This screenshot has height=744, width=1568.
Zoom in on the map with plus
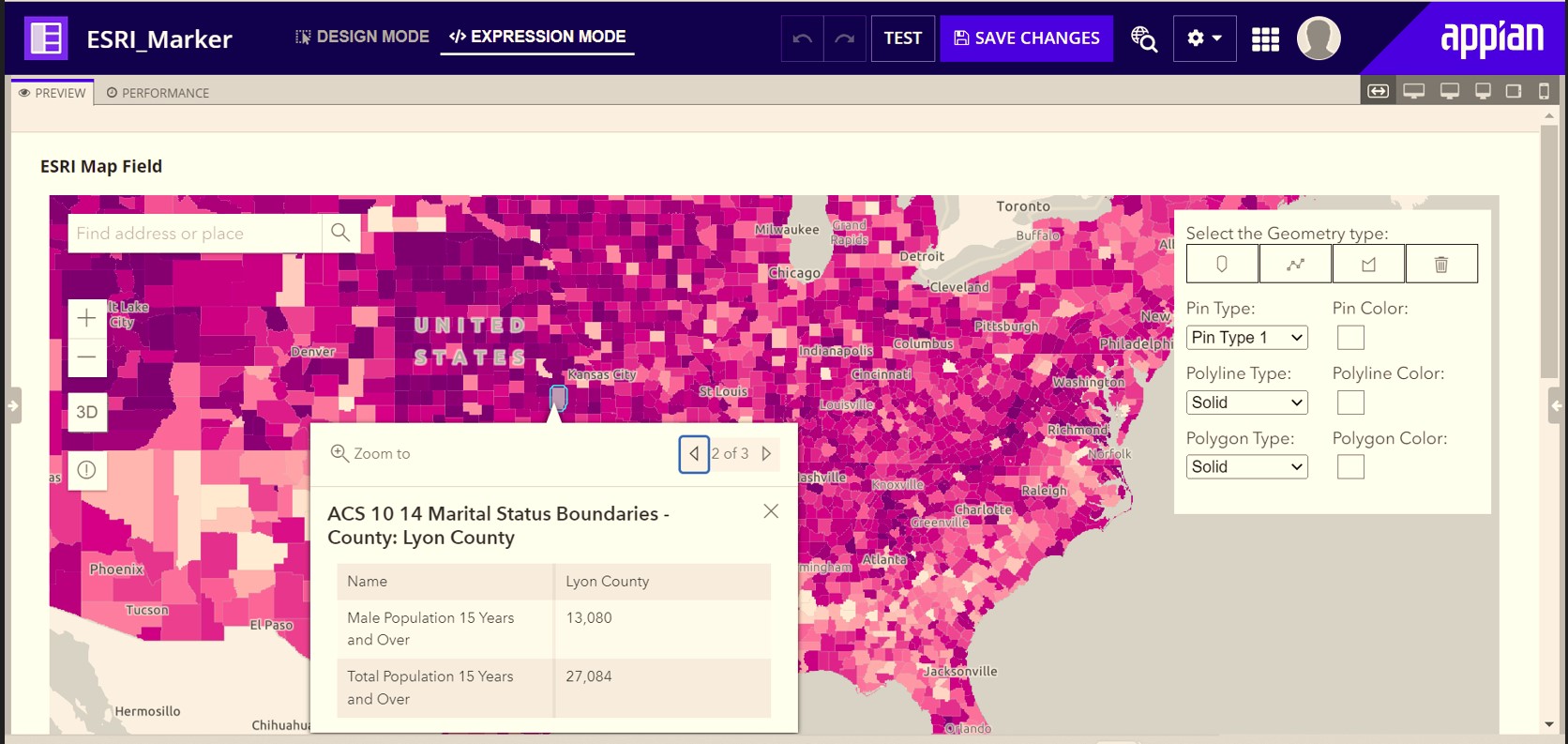pyautogui.click(x=86, y=318)
